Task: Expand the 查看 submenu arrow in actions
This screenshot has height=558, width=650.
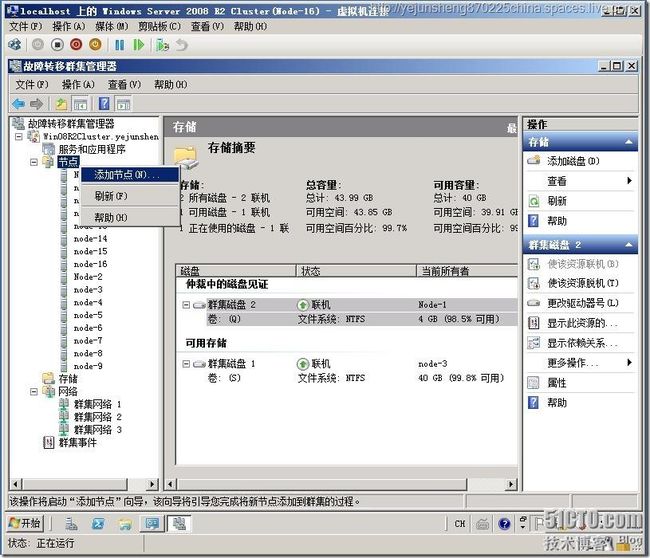Action: coord(629,181)
